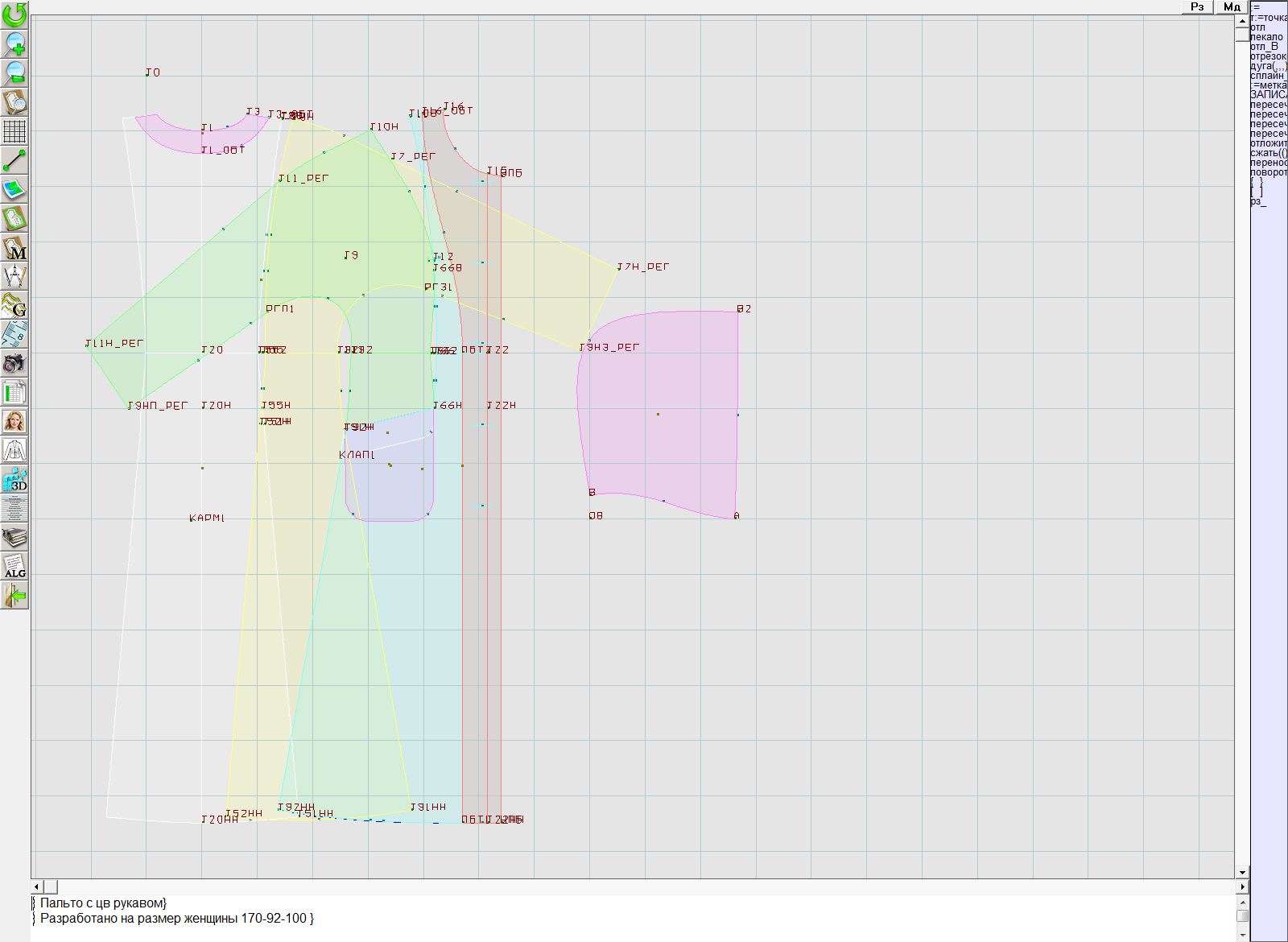1288x942 pixels.
Task: Click the exit door icon
Action: (14, 595)
